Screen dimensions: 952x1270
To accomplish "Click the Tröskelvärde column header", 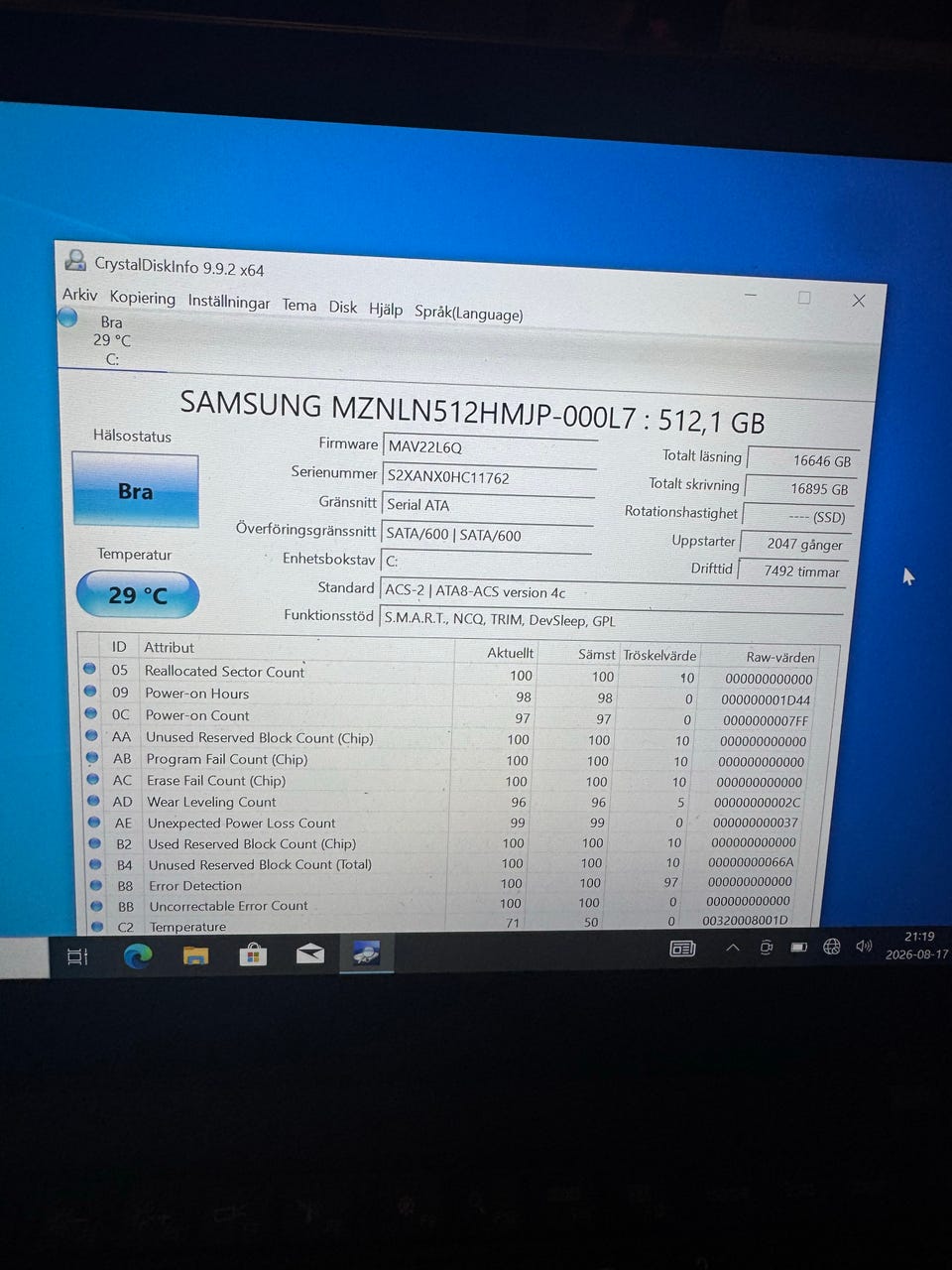I will [x=659, y=655].
